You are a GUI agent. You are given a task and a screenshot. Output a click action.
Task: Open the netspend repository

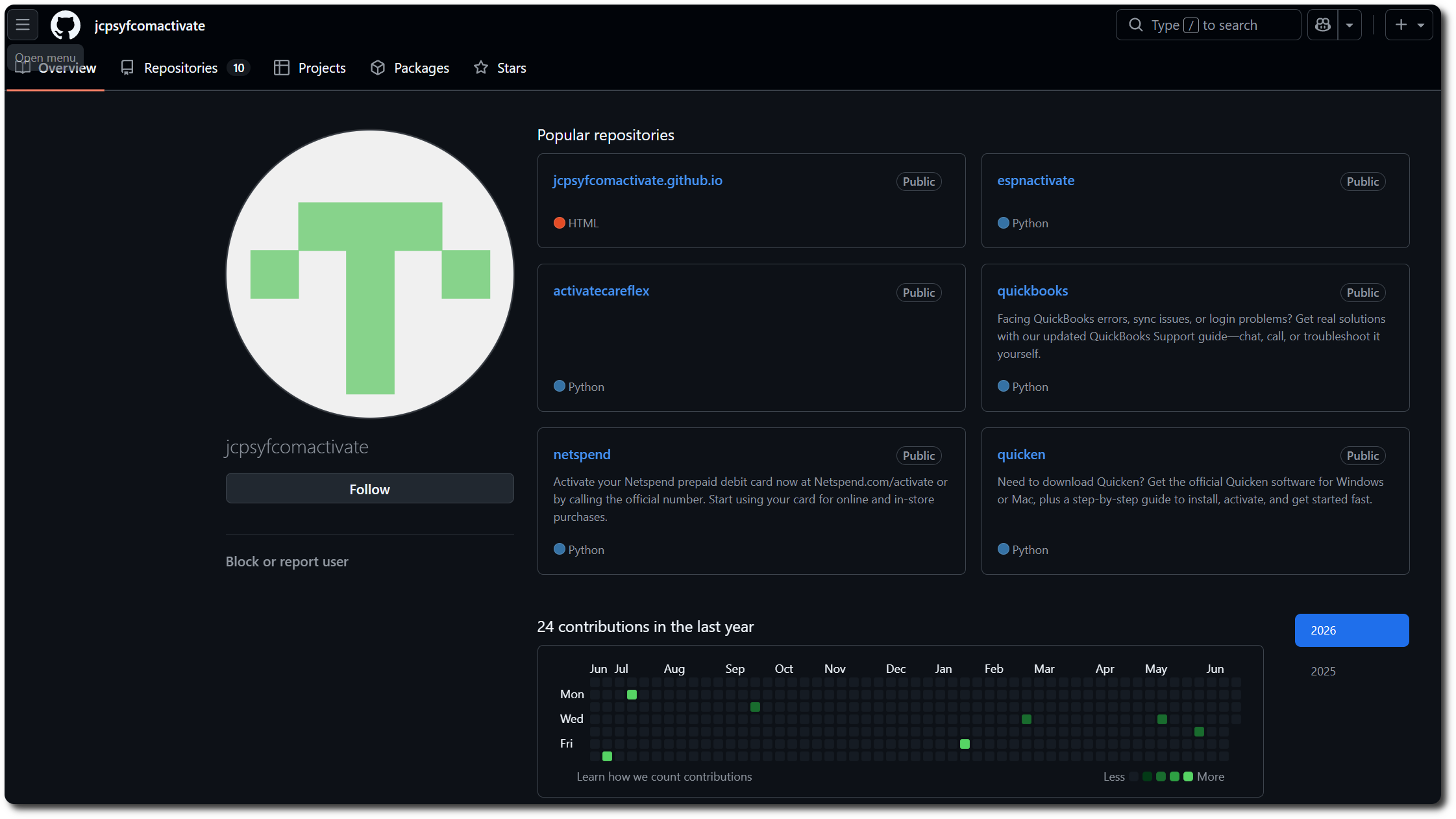click(582, 454)
